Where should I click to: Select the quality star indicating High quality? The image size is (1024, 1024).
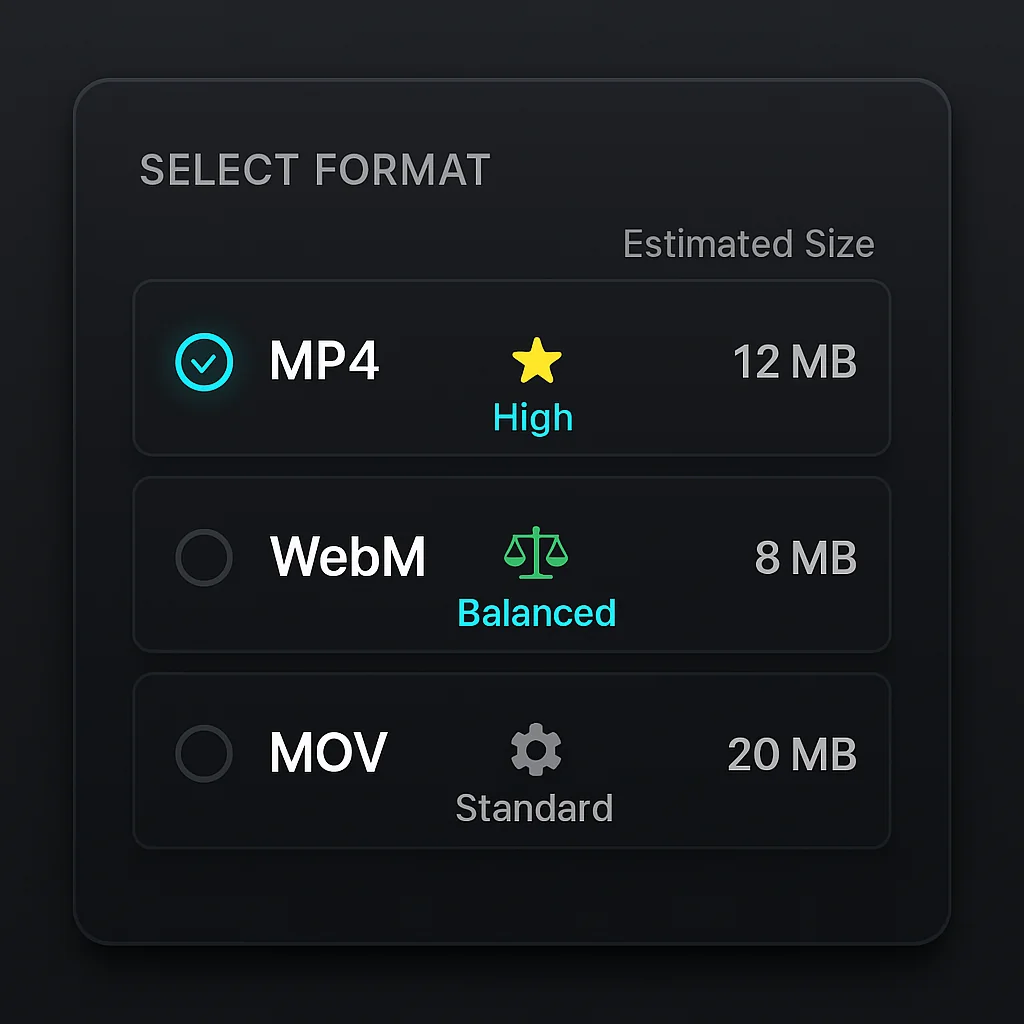coord(537,357)
